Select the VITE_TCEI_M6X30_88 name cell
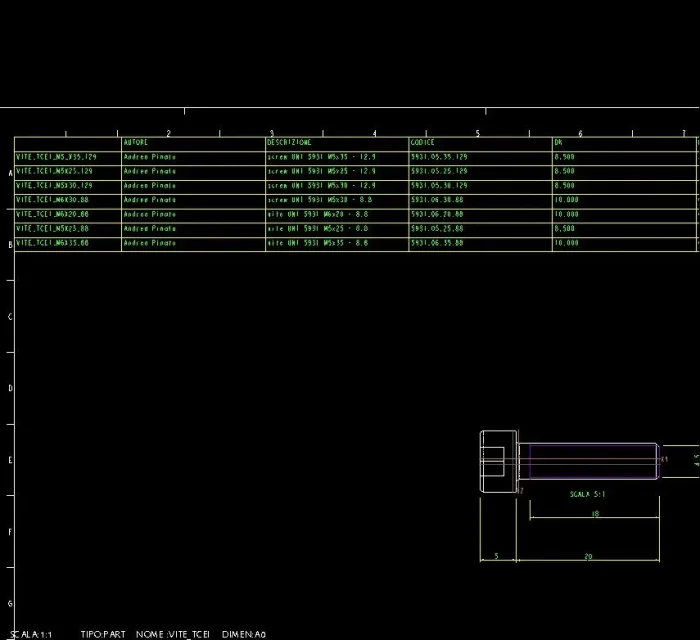 [x=68, y=201]
